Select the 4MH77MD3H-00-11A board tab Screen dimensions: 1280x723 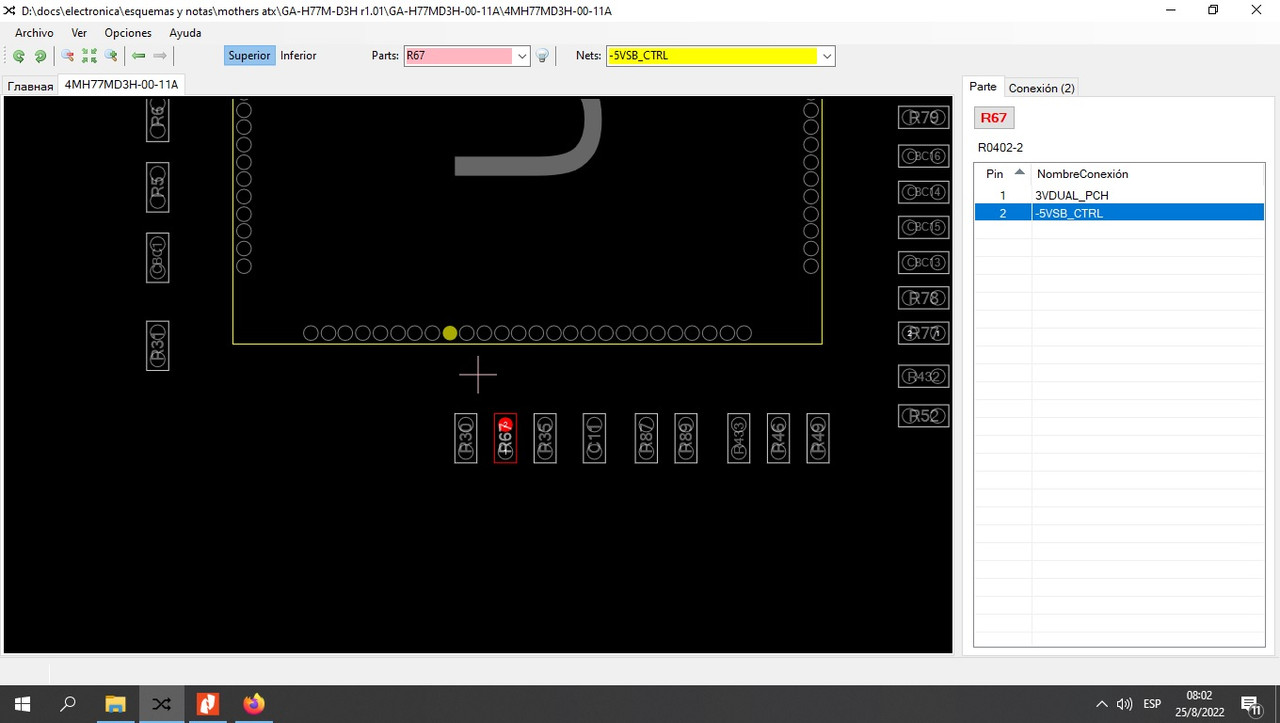point(121,85)
